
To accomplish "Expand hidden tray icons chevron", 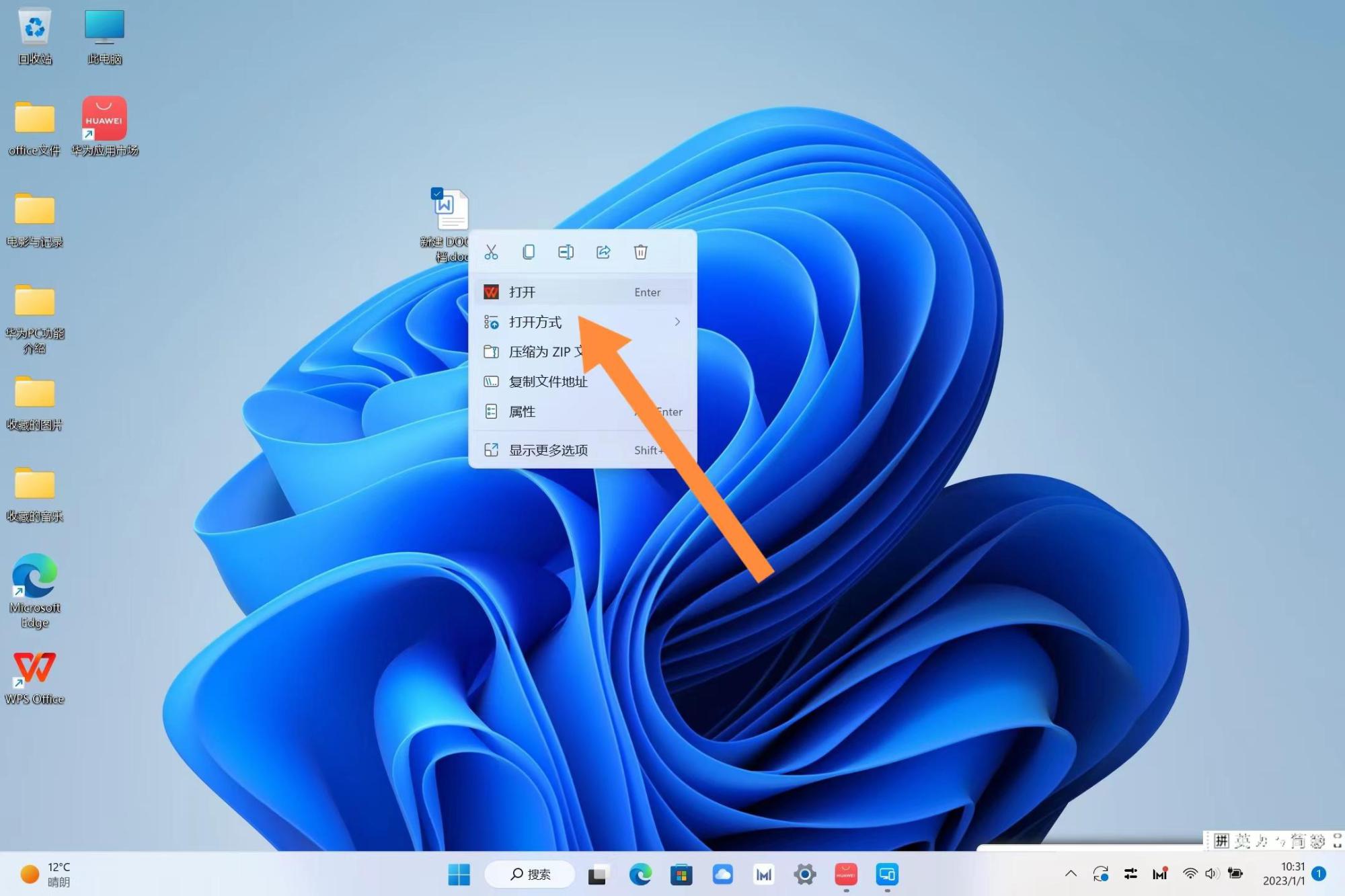I will (x=1071, y=874).
